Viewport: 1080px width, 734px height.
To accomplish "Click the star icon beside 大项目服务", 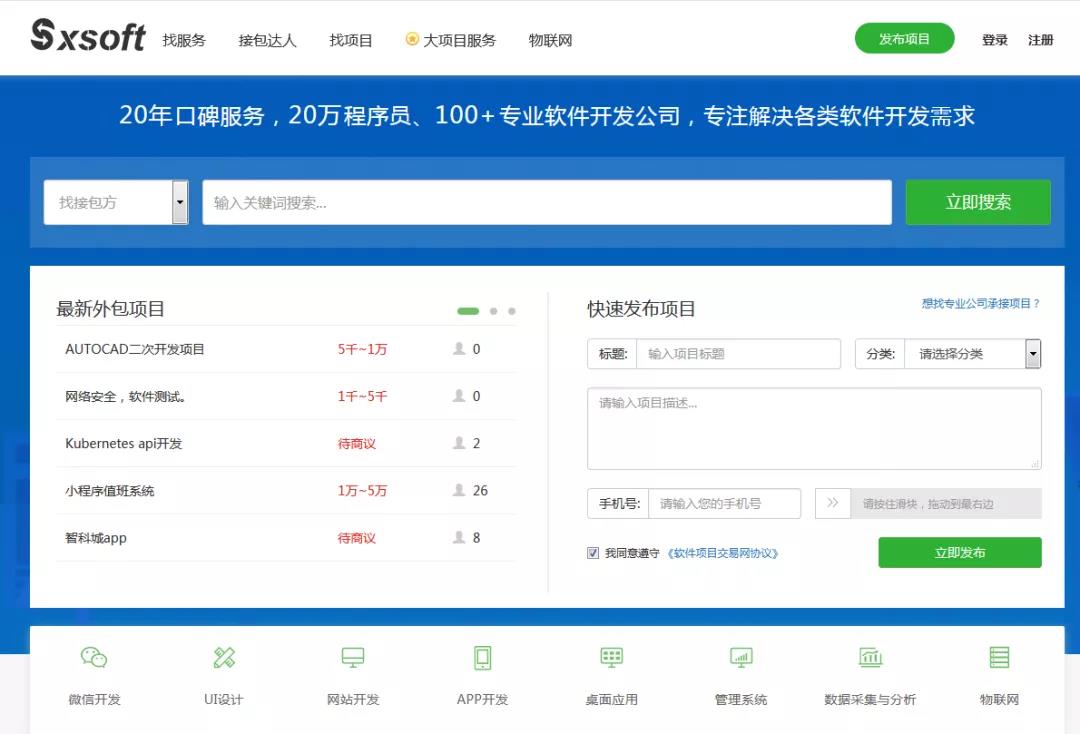I will tap(410, 39).
